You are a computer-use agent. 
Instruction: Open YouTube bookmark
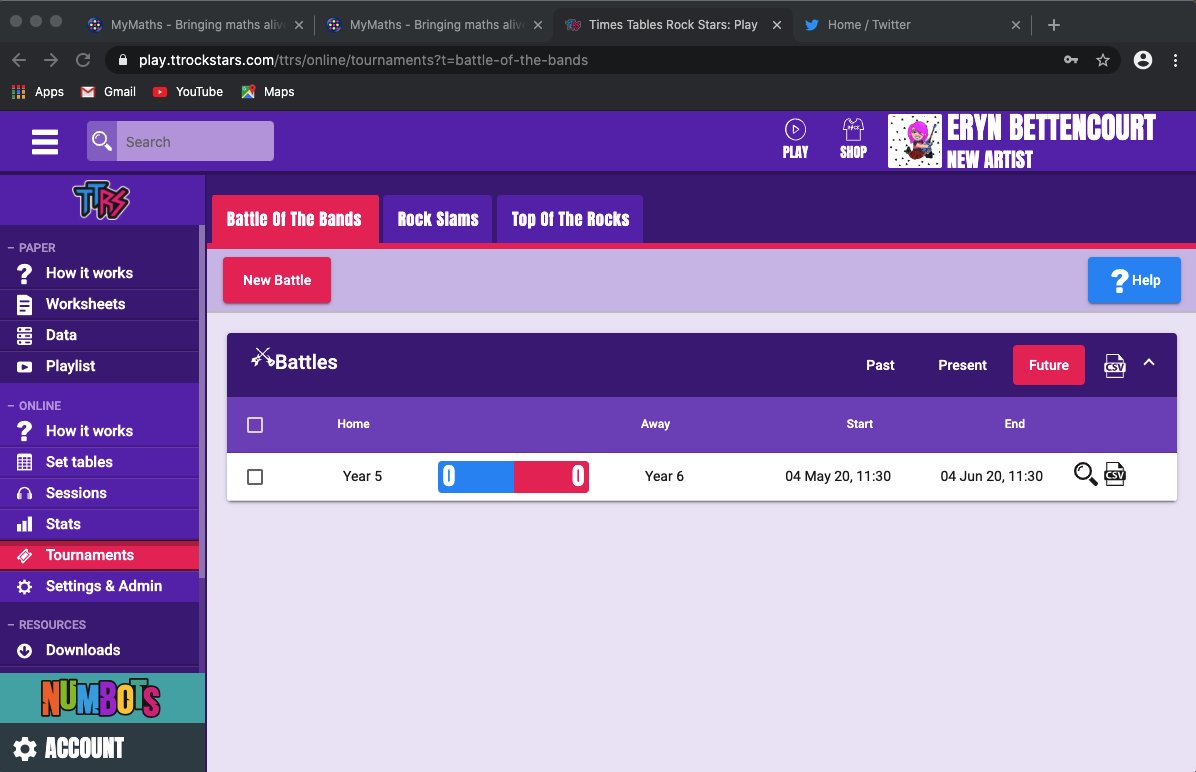(x=188, y=92)
